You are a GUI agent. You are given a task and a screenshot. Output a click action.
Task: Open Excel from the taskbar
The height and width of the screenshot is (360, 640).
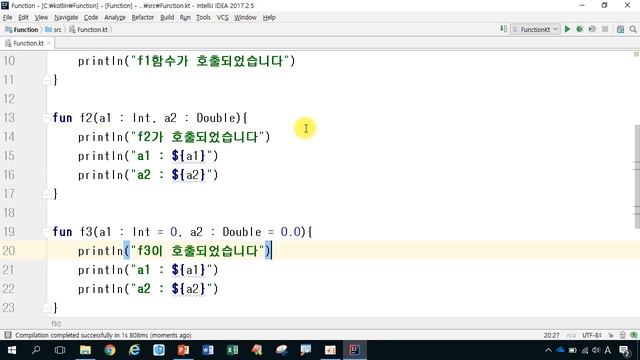point(232,350)
